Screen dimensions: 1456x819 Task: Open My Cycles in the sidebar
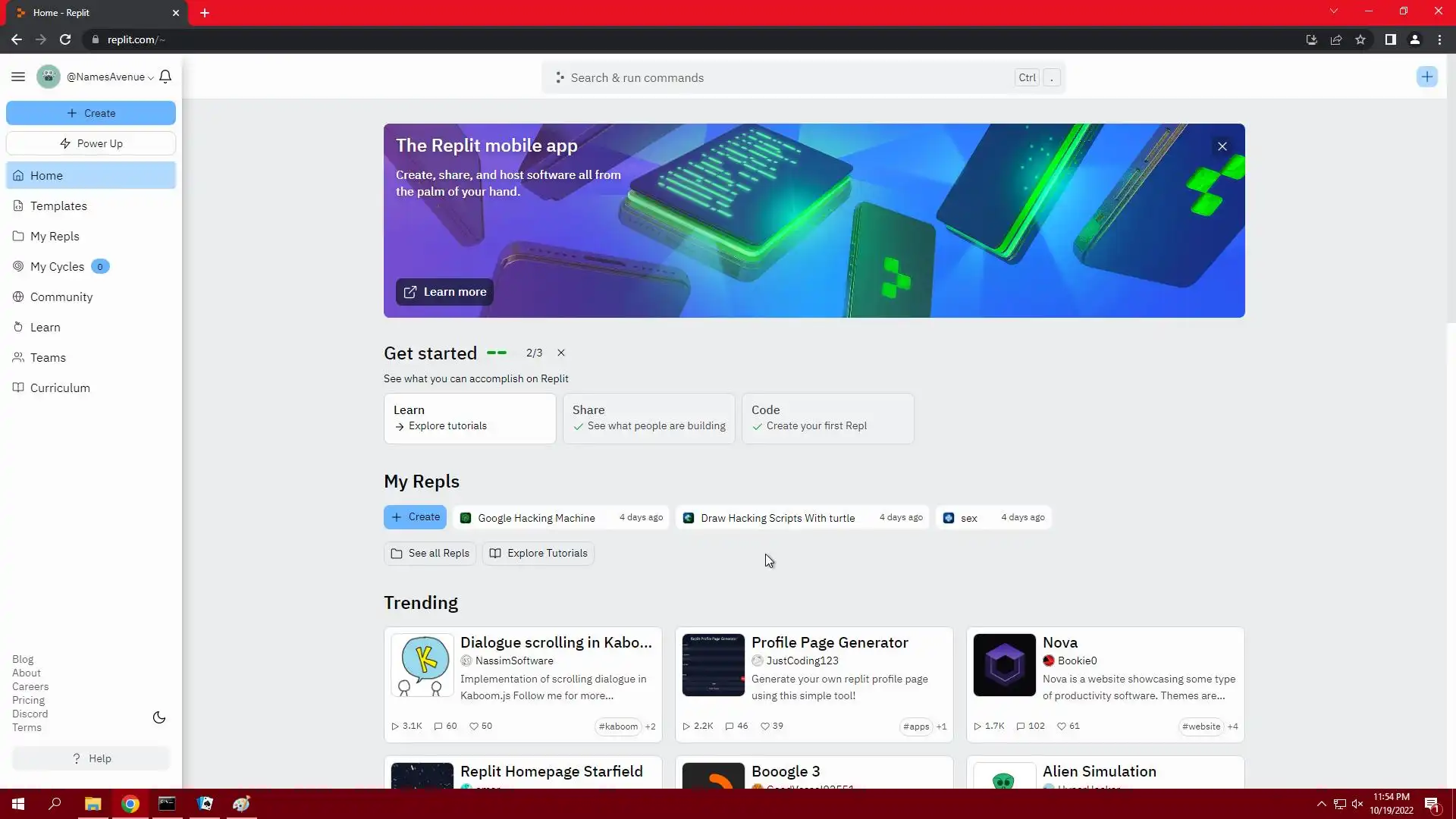pos(57,266)
